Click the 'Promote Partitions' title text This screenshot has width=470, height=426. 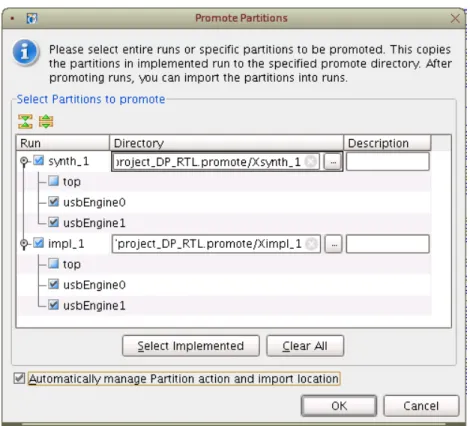(241, 18)
